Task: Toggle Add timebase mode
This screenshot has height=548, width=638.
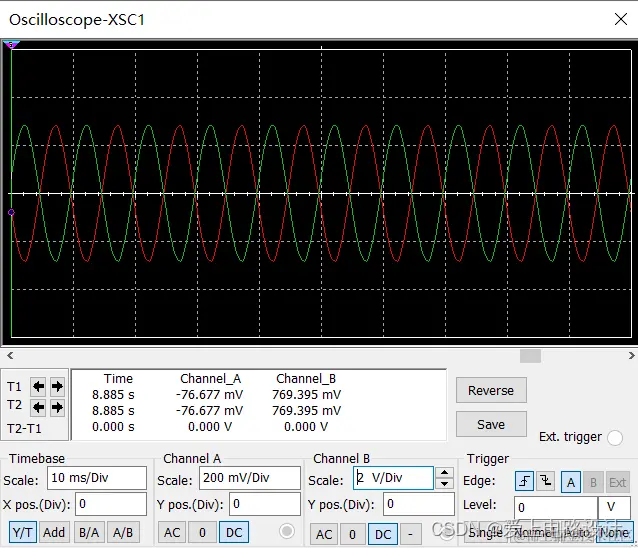Action: pos(54,532)
